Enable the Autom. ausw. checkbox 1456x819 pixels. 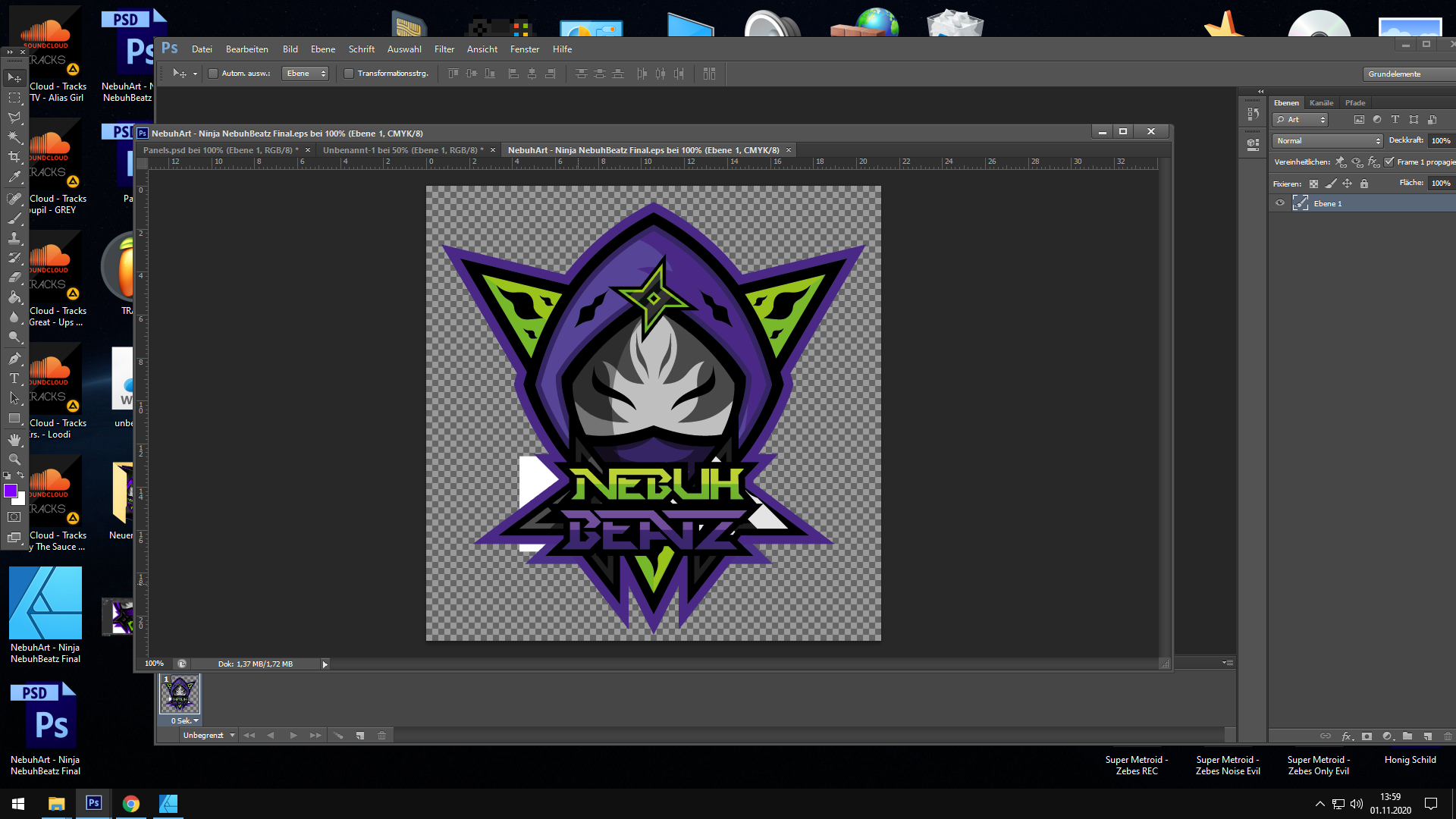[213, 74]
